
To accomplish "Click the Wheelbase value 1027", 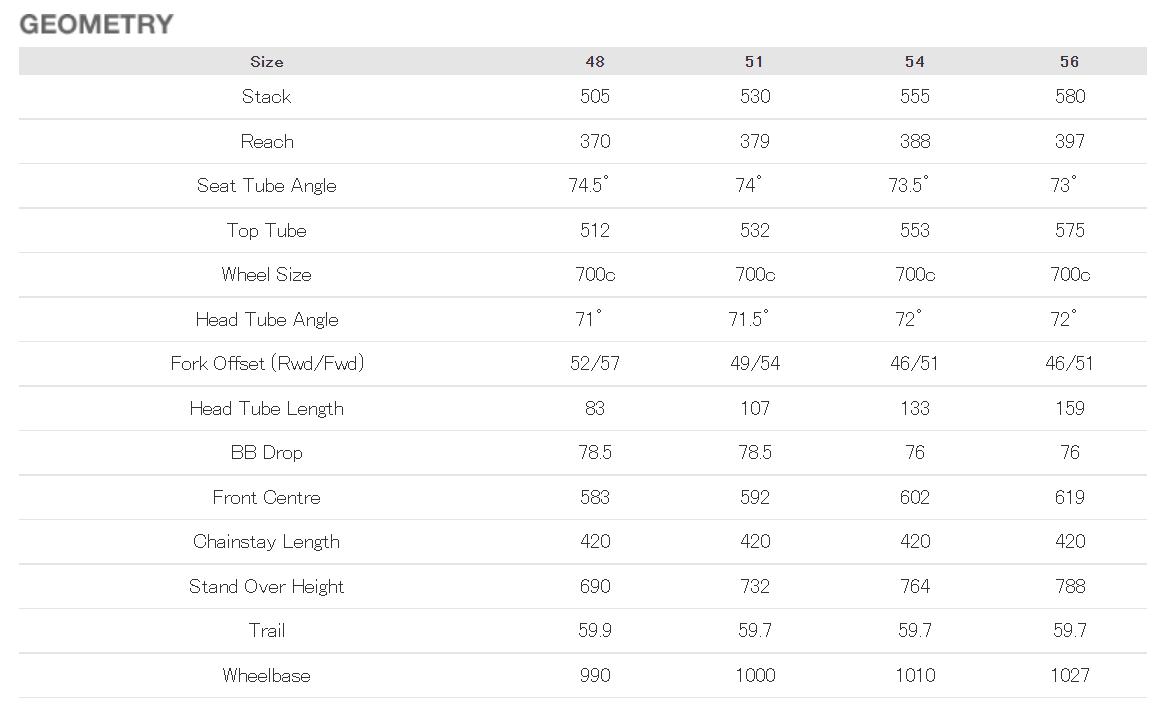I will [x=1070, y=676].
